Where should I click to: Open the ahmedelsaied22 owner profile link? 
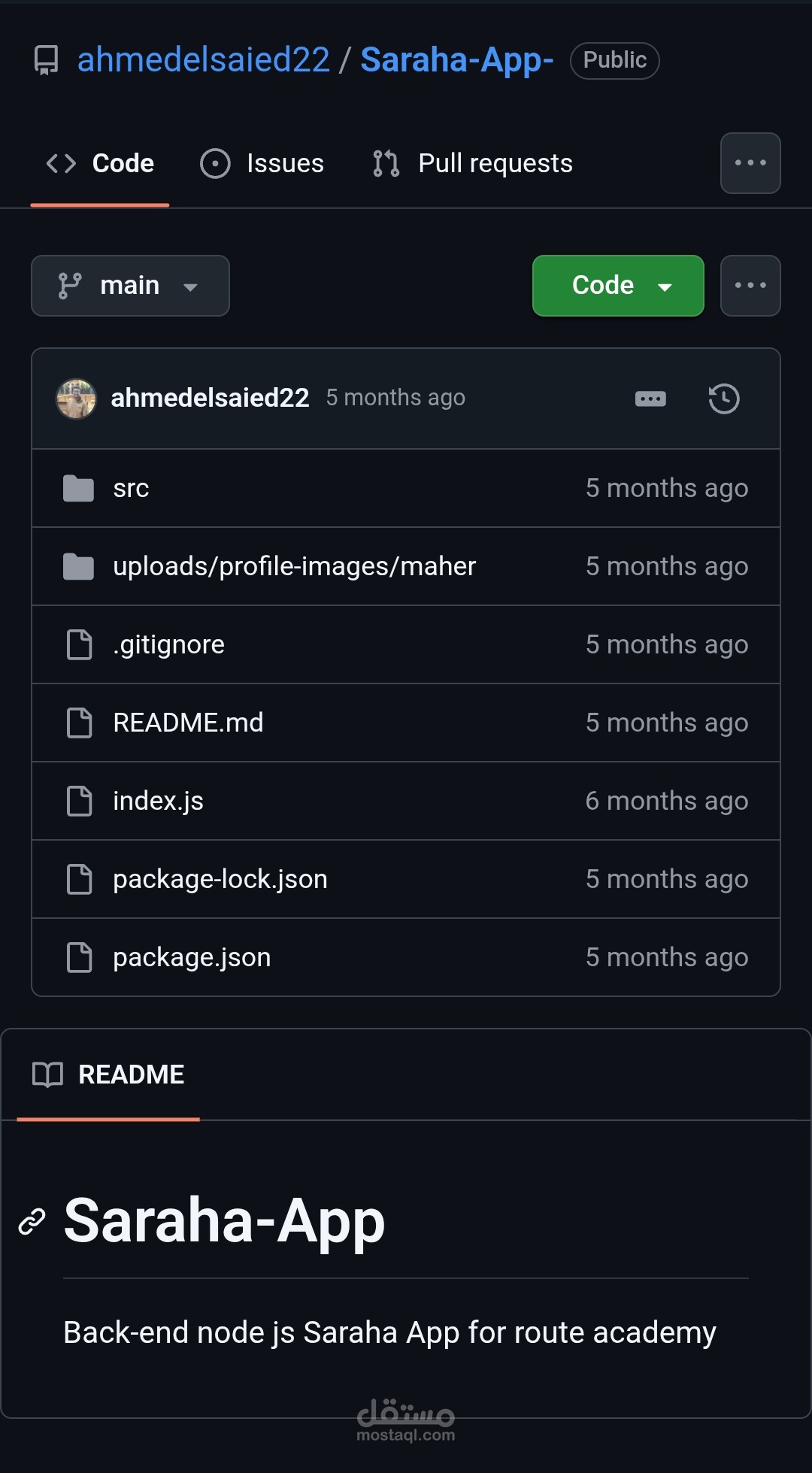[x=204, y=60]
